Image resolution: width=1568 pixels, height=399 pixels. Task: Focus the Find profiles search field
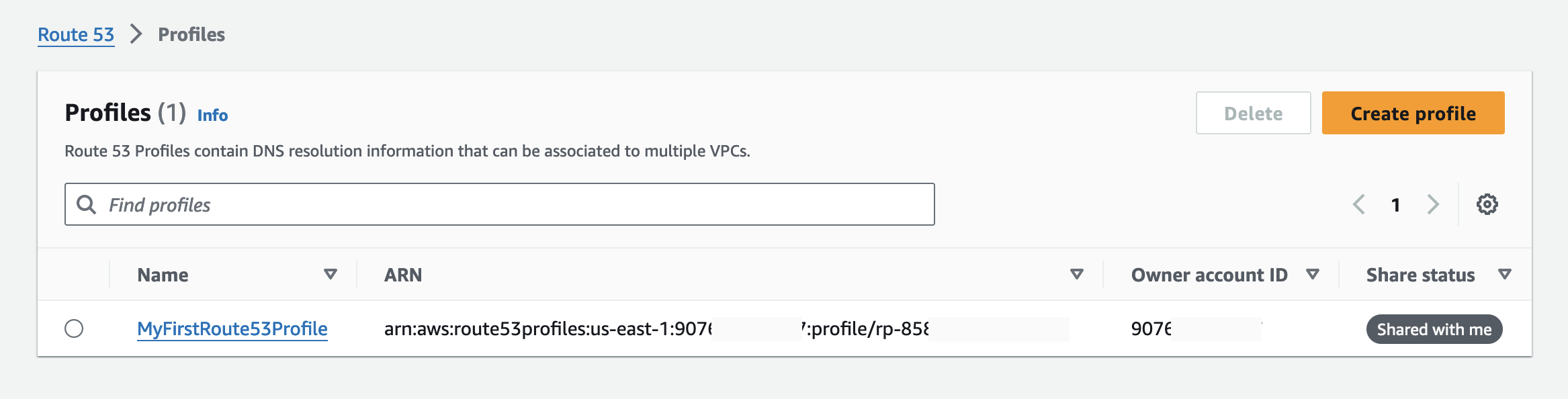point(499,204)
